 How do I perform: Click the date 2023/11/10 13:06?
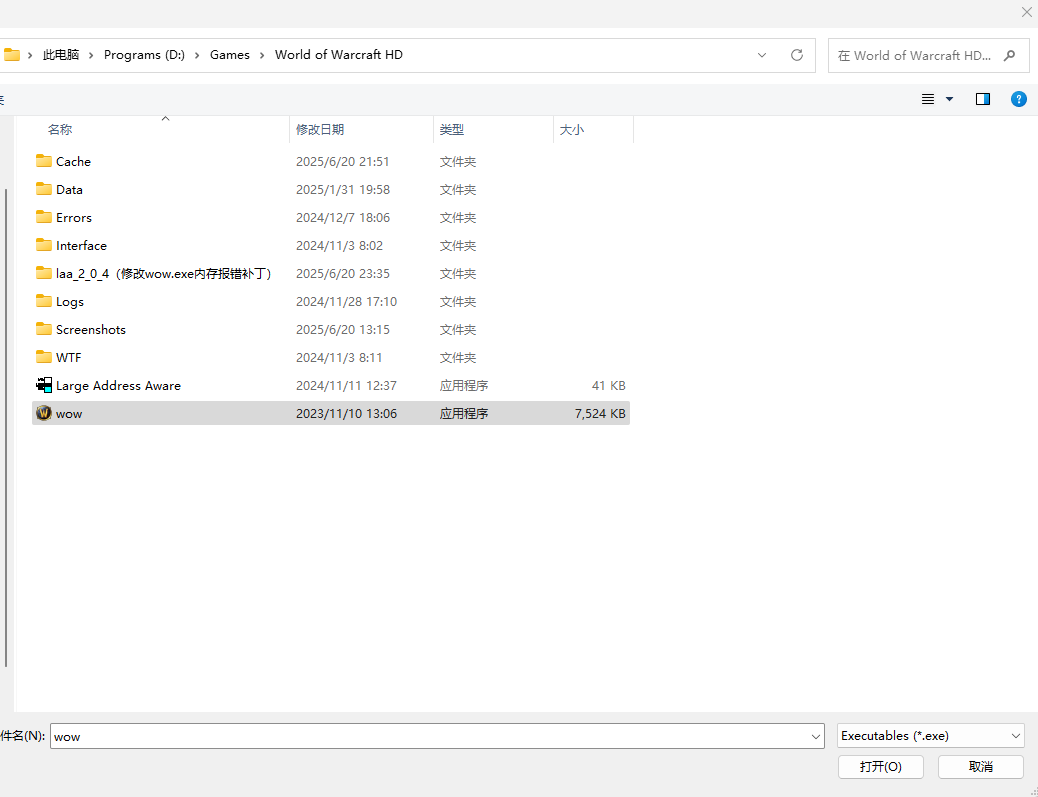coord(346,414)
